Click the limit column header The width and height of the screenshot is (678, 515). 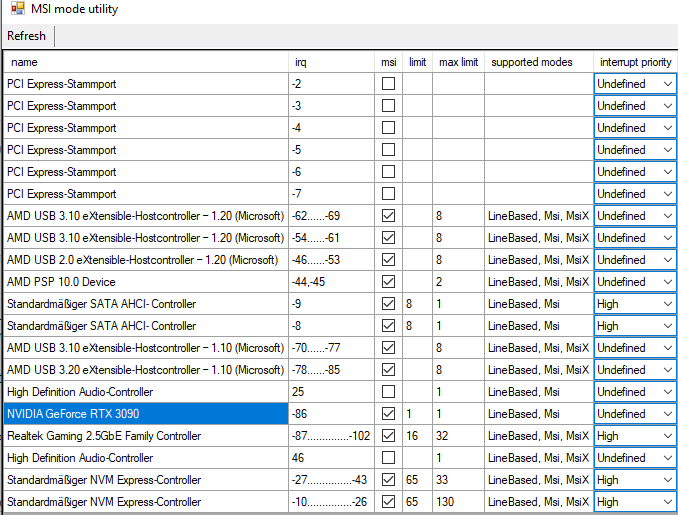tap(417, 62)
